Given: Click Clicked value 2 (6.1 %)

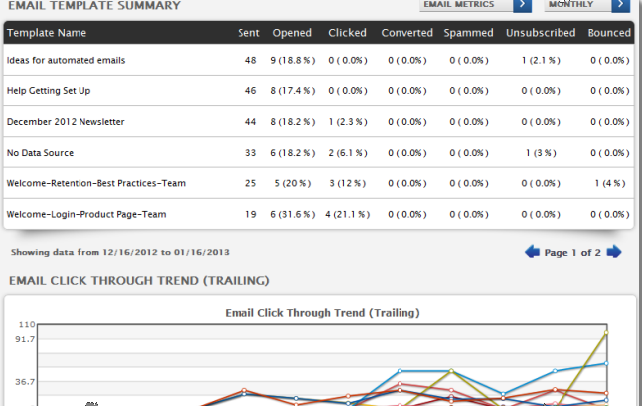Looking at the screenshot, I should pyautogui.click(x=348, y=153).
